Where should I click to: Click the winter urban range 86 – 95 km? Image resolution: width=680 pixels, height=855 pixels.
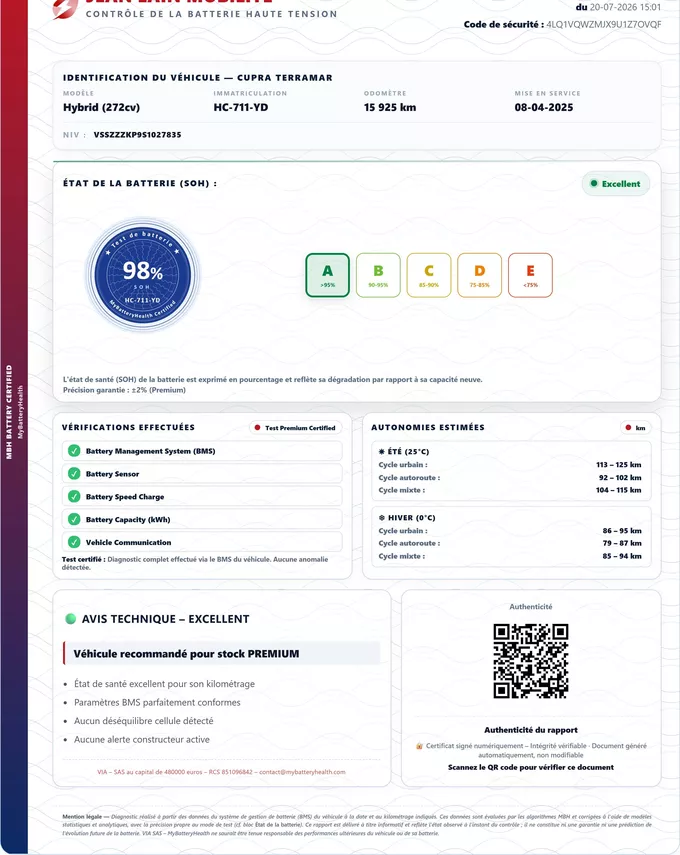tap(622, 531)
